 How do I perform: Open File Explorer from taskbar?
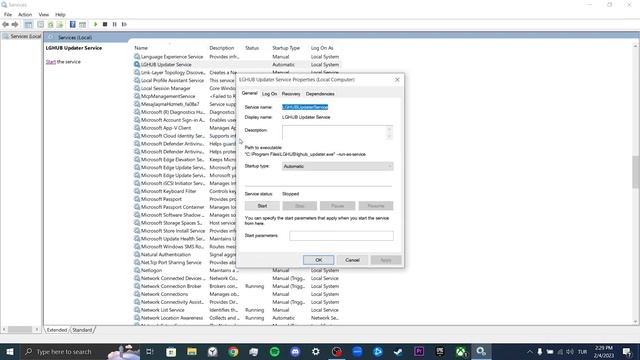click(x=192, y=352)
